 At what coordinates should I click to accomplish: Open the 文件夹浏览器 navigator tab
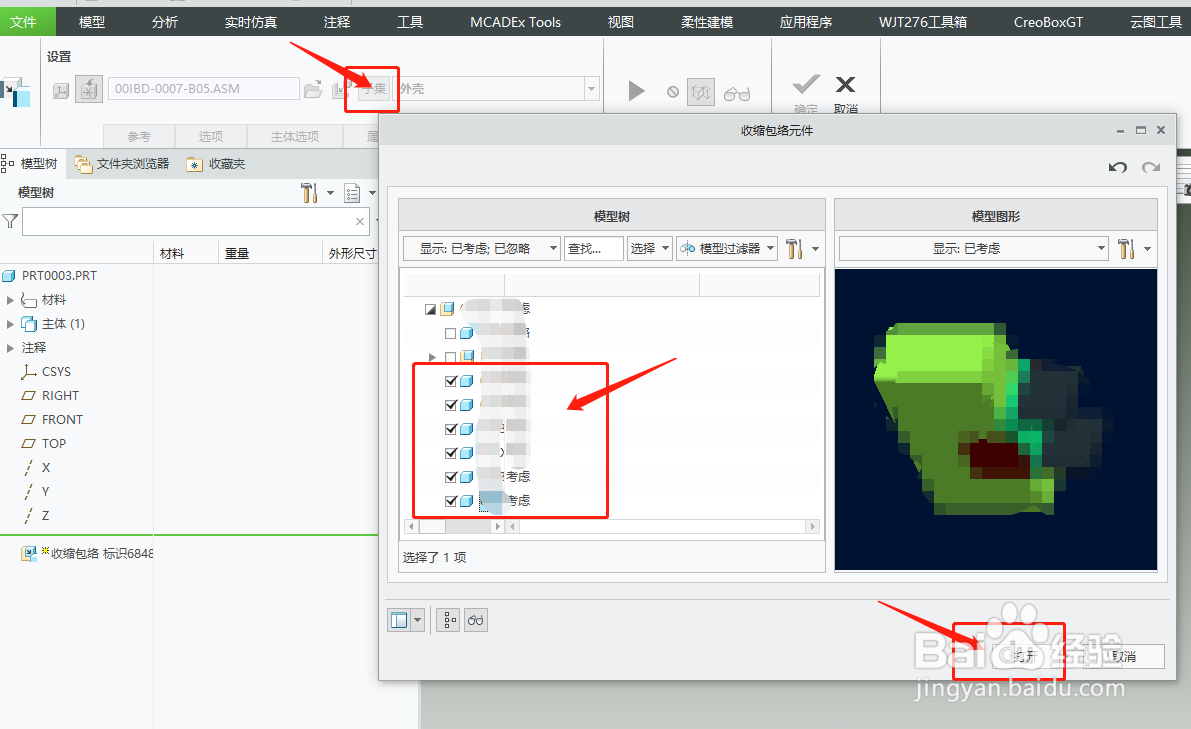[x=122, y=163]
